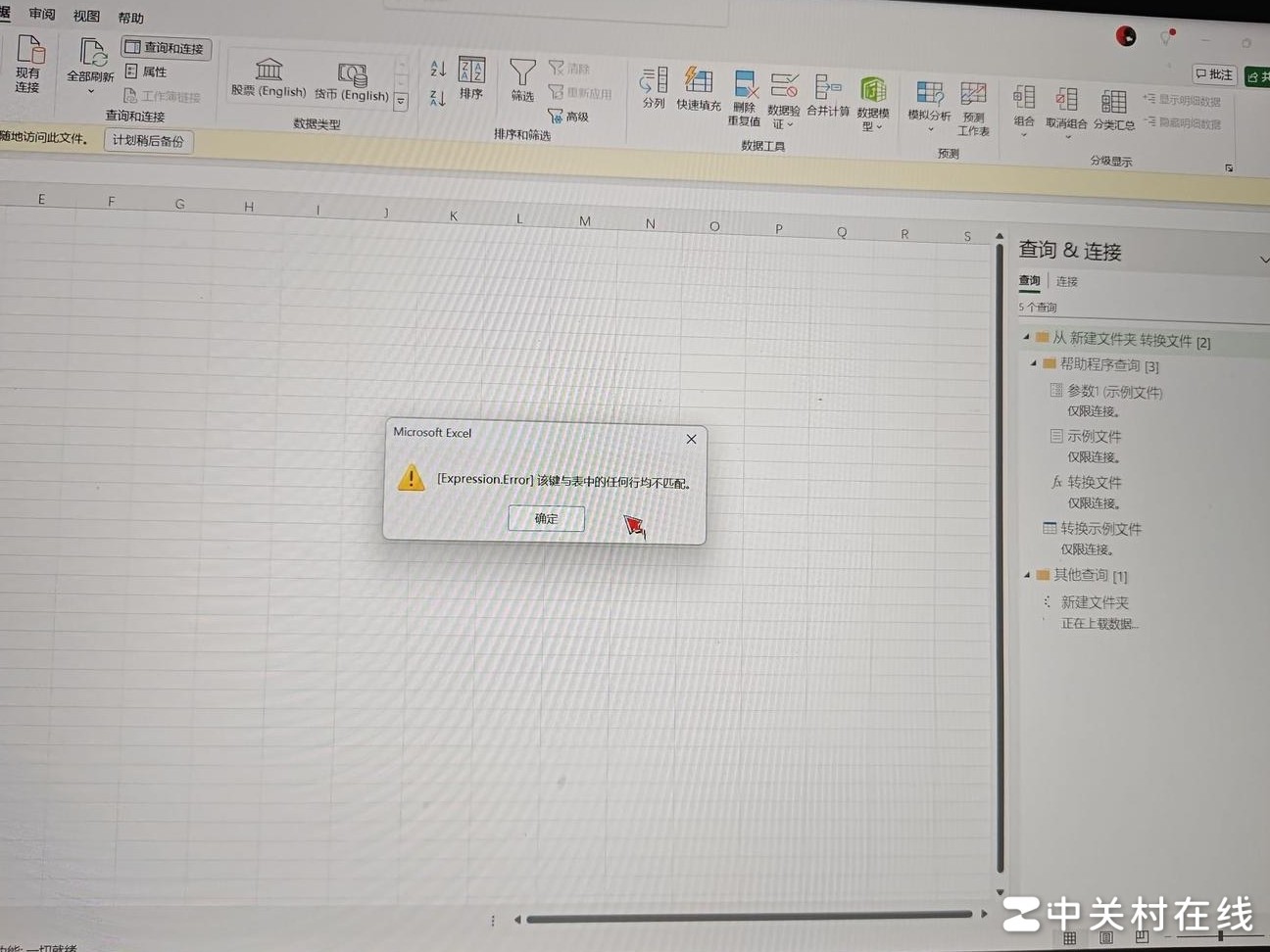This screenshot has height=952, width=1270.
Task: Toggle the 查询和连接 pane button
Action: [x=166, y=48]
